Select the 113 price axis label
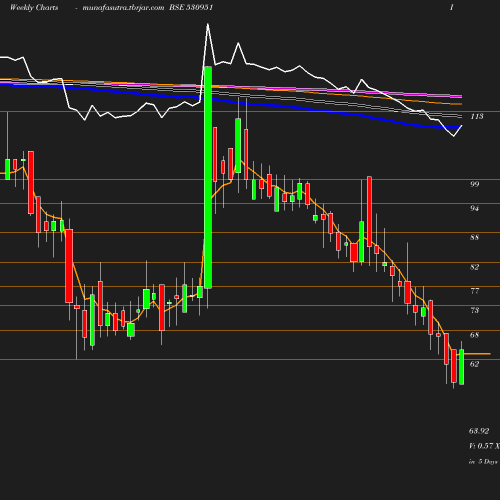This screenshot has width=500, height=500. (477, 116)
